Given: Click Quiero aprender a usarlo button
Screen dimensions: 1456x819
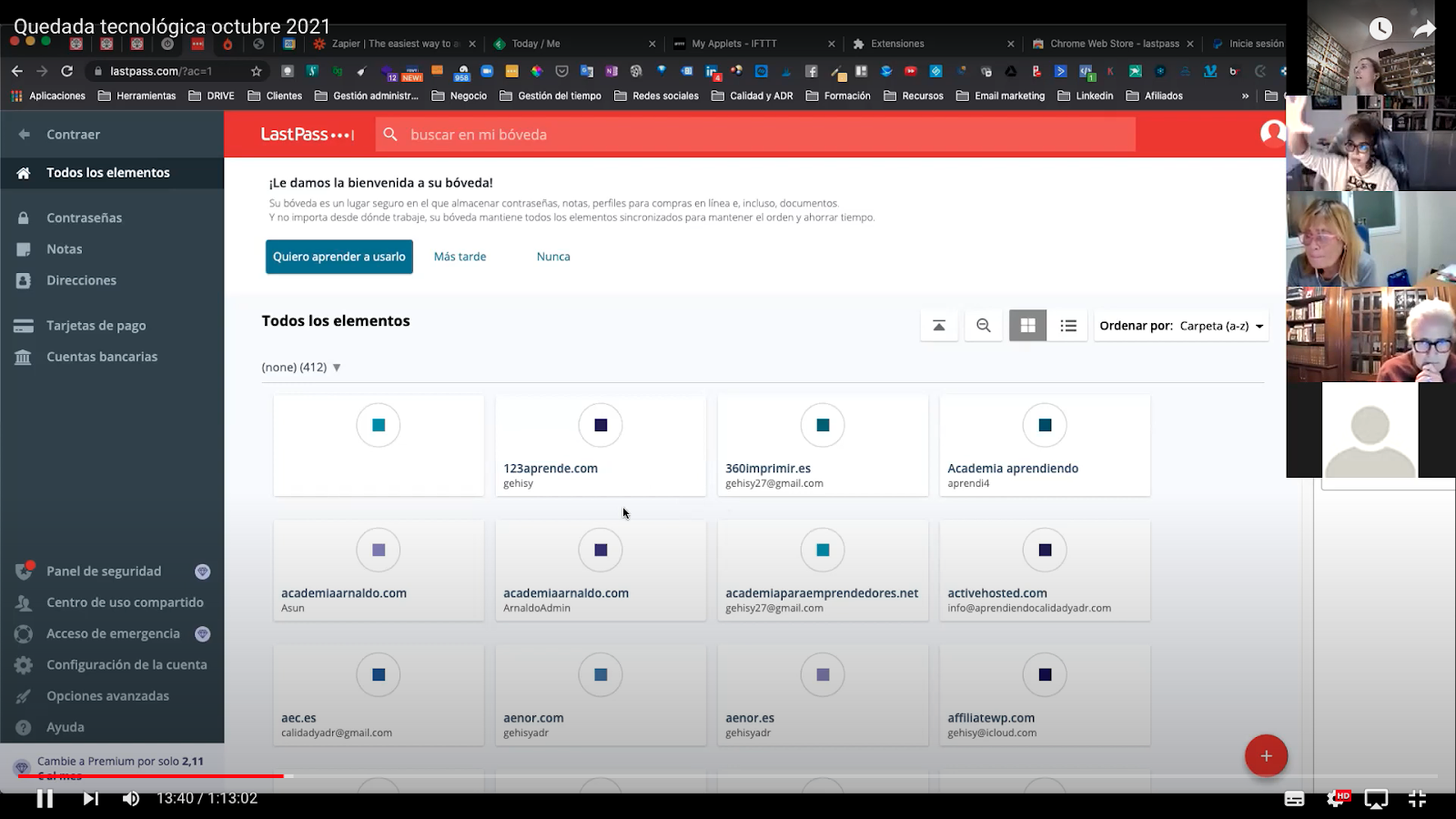Looking at the screenshot, I should (x=339, y=257).
